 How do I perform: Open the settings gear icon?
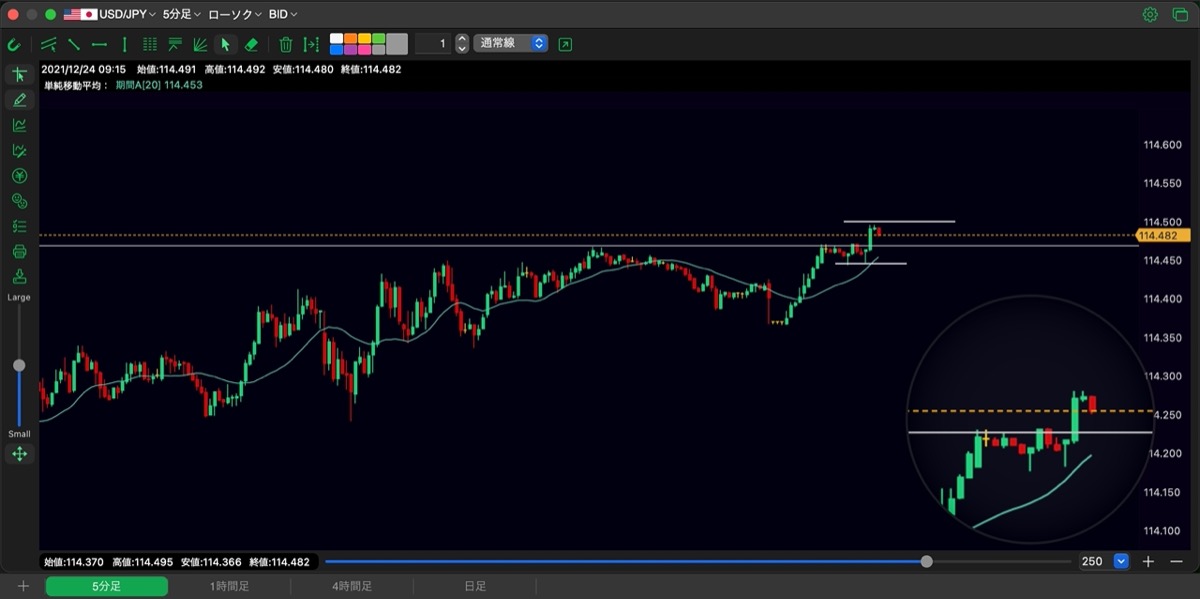click(1150, 14)
